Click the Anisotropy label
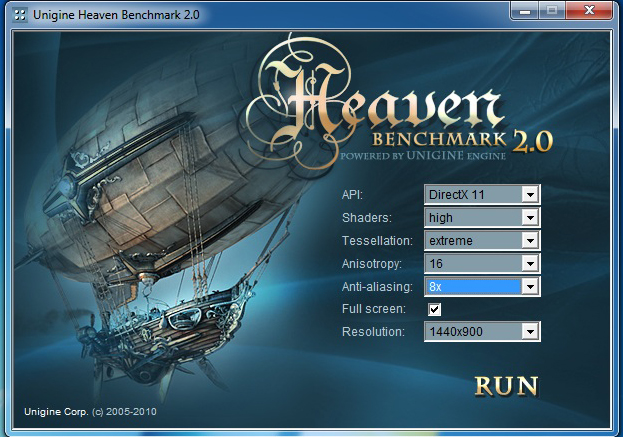Screen dimensions: 623x437 point(372,264)
